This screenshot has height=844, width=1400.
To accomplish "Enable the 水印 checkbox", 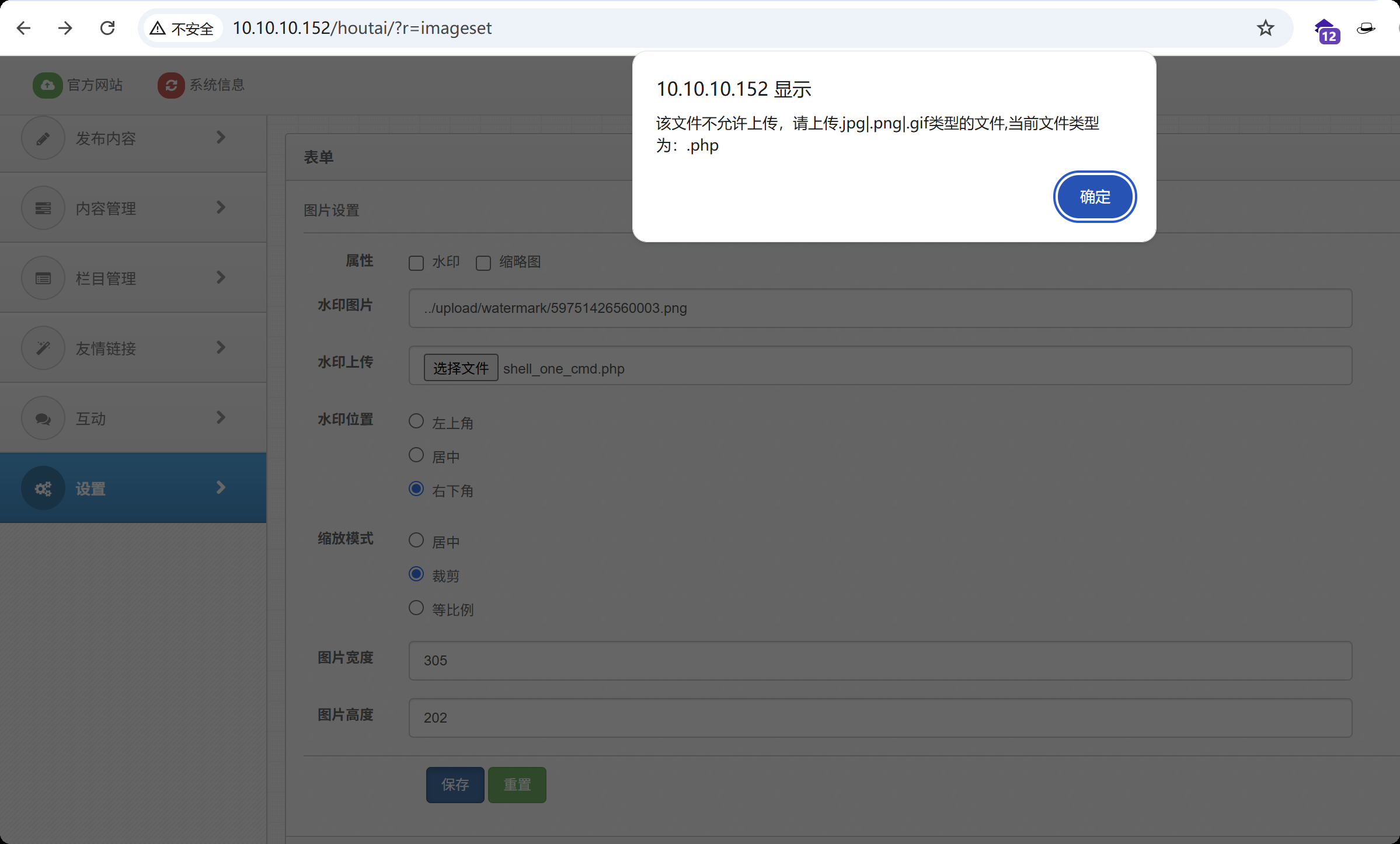I will pos(416,263).
